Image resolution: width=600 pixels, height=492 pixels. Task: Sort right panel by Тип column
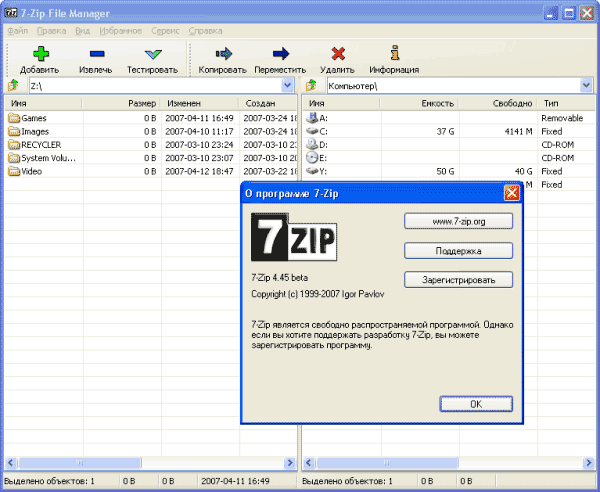click(567, 103)
